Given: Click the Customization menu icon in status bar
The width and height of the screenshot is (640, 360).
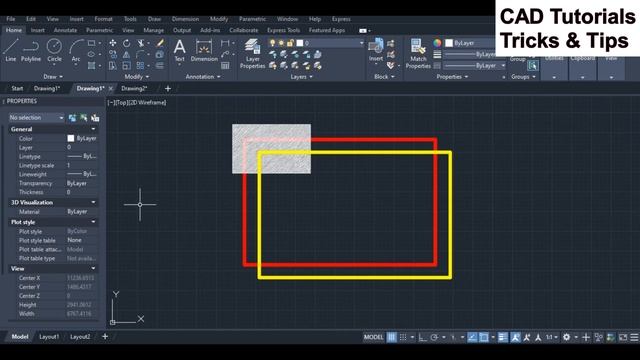Looking at the screenshot, I should point(634,337).
